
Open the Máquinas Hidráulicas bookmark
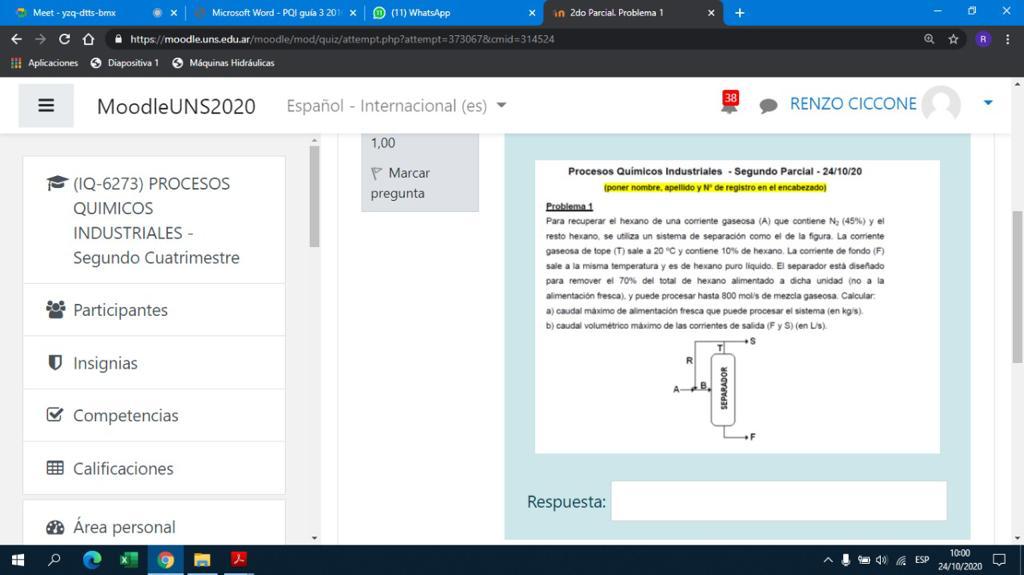click(x=223, y=62)
